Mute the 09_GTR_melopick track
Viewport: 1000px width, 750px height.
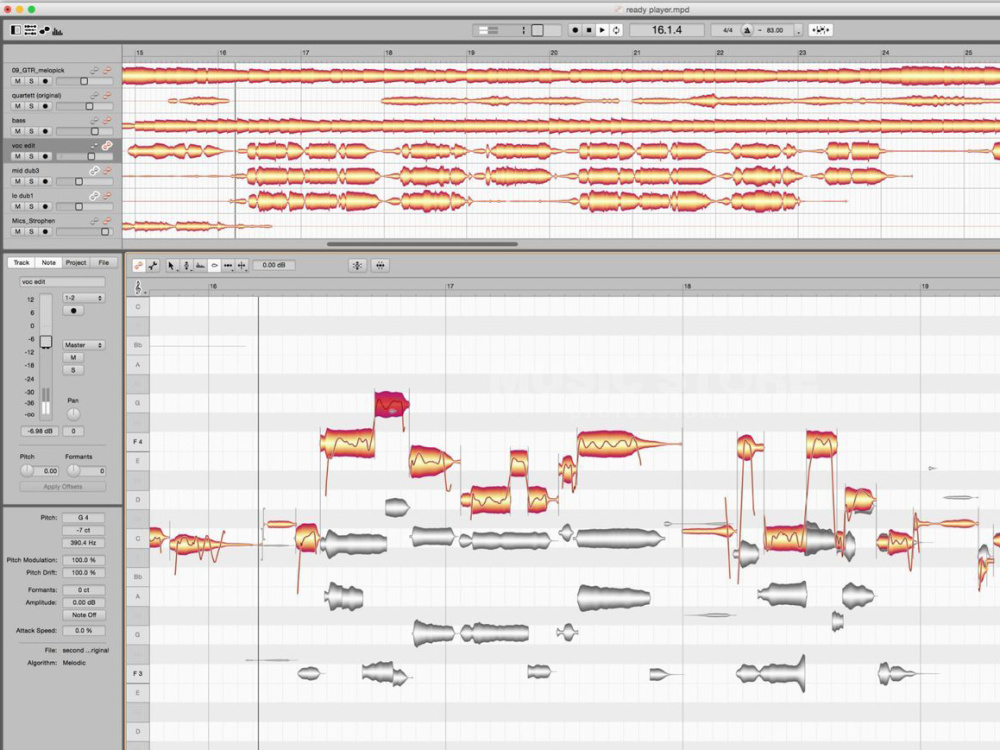click(x=18, y=81)
